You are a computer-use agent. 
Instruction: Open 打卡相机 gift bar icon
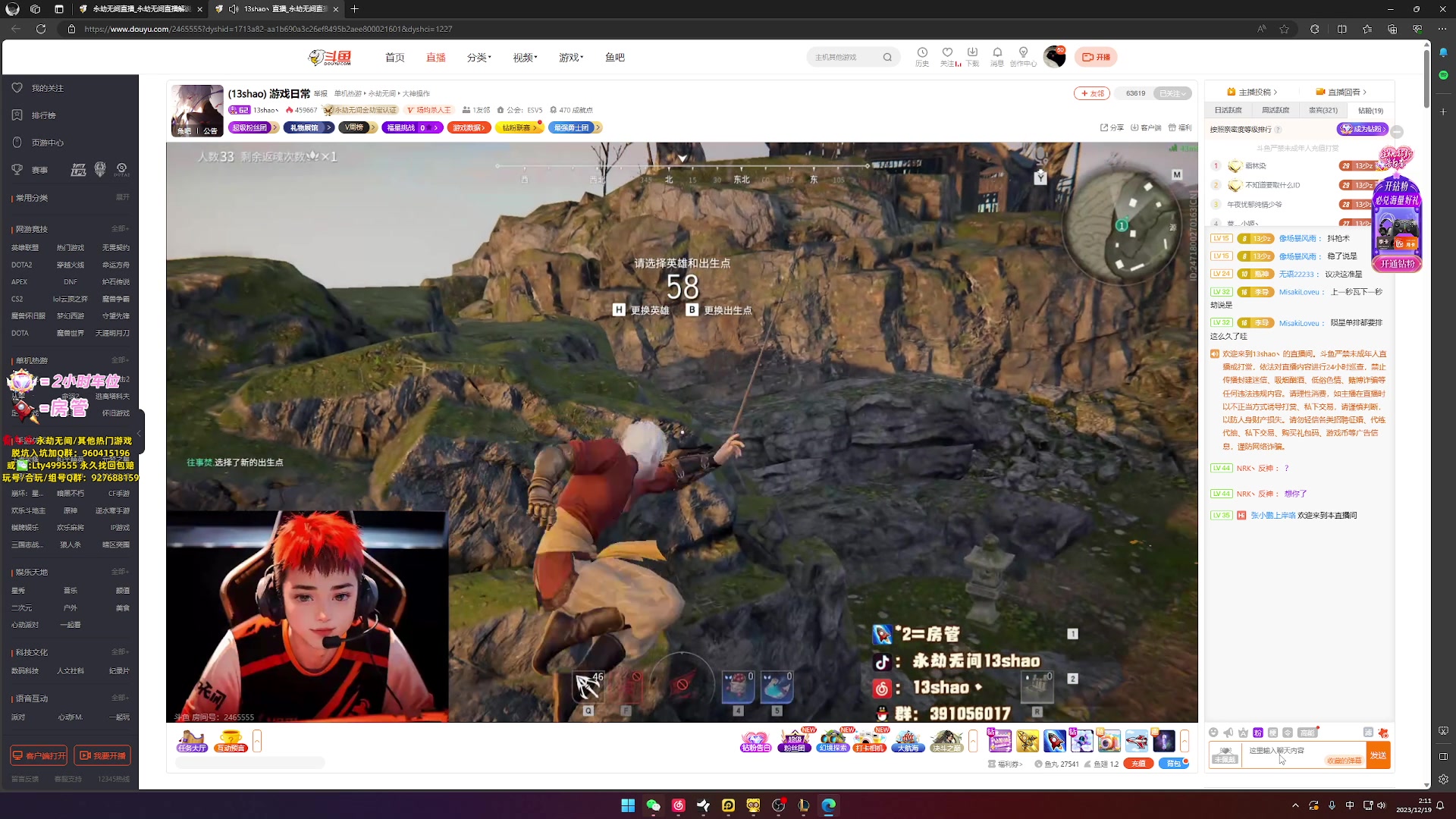pos(870,741)
